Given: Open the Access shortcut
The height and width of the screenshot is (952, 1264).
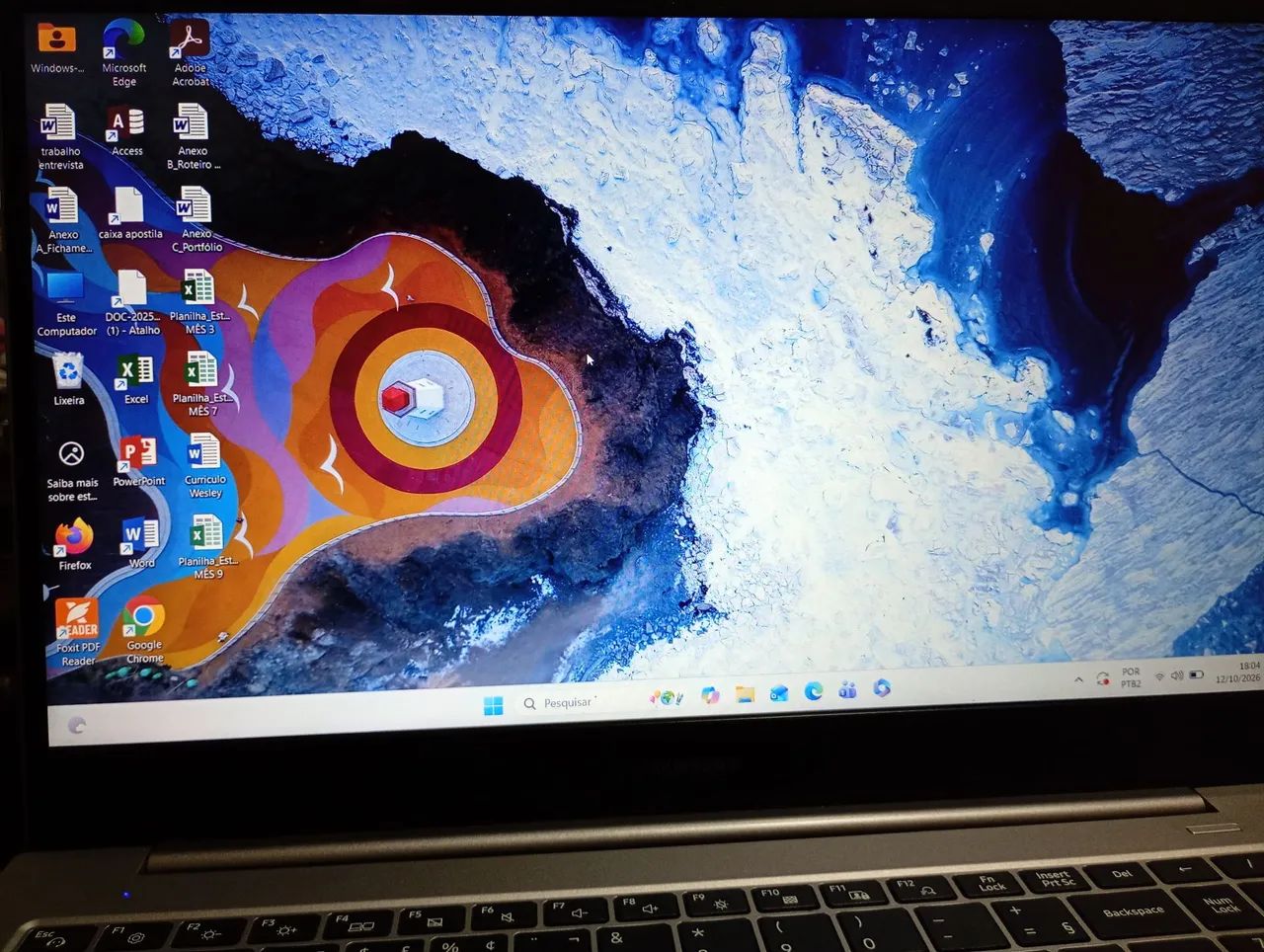Looking at the screenshot, I should pos(126,131).
